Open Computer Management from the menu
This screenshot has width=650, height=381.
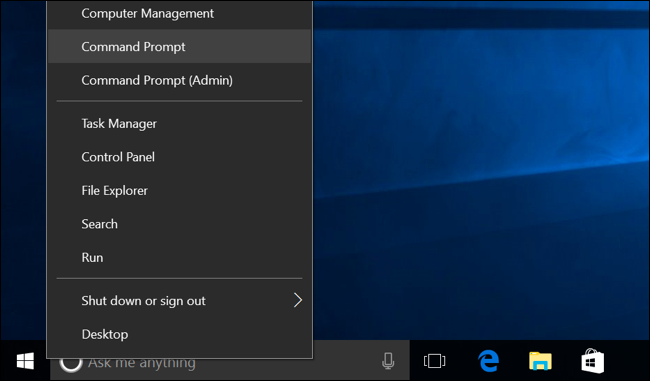[179, 14]
